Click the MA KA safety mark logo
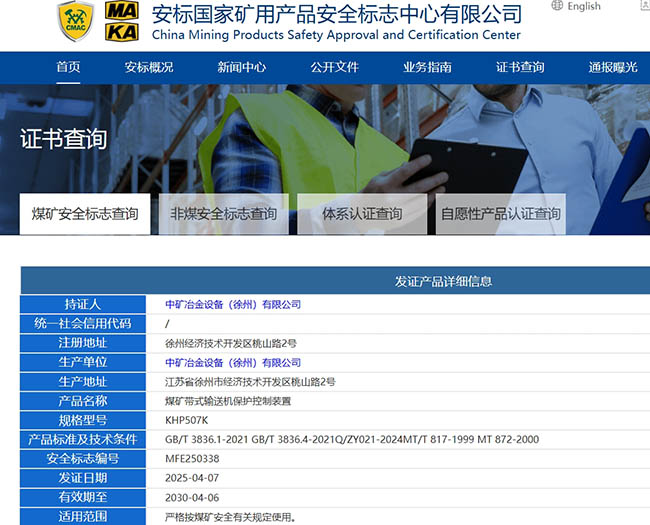Image resolution: width=650 pixels, height=525 pixels. pos(124,20)
